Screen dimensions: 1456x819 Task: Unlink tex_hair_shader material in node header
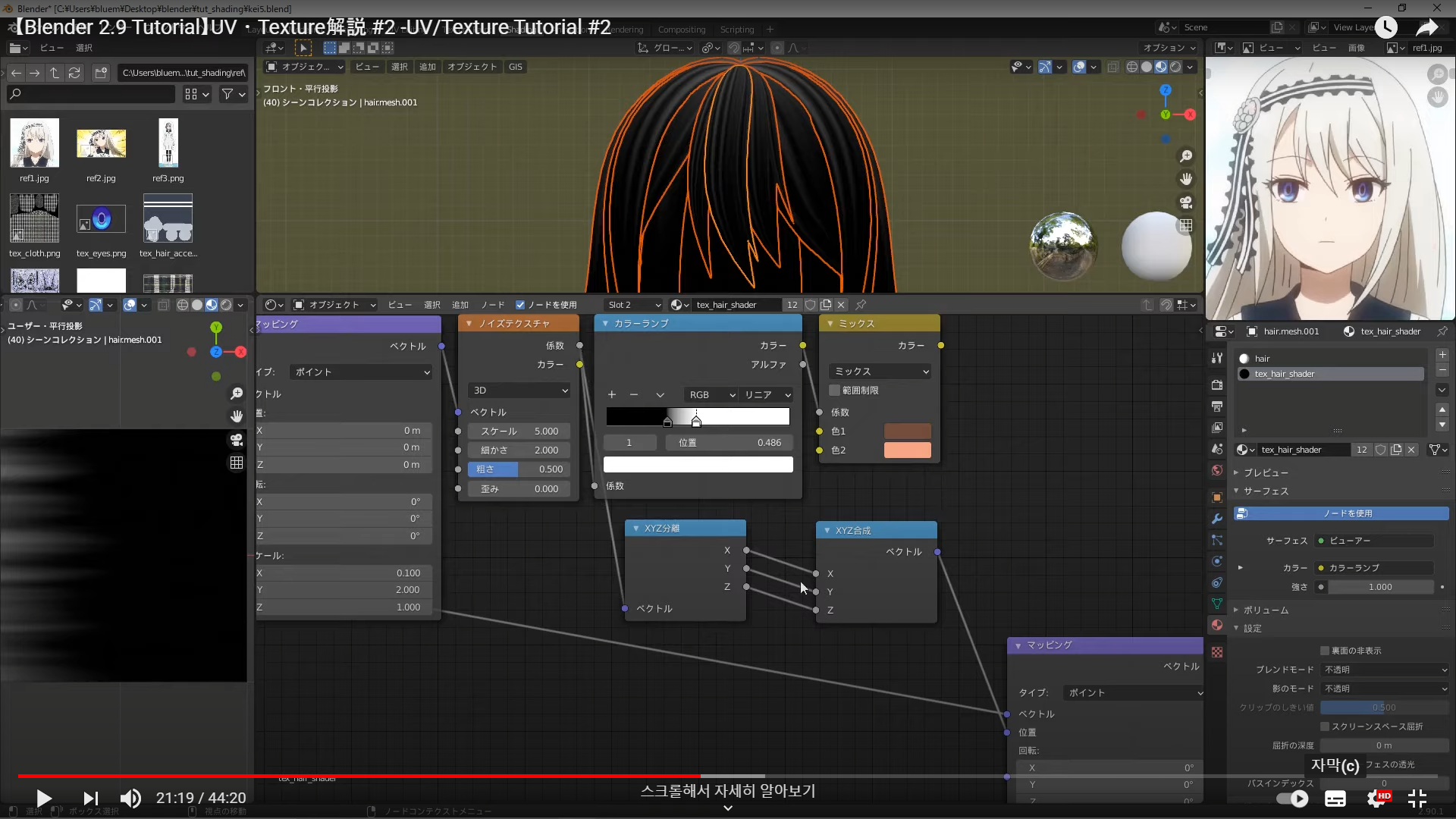841,305
